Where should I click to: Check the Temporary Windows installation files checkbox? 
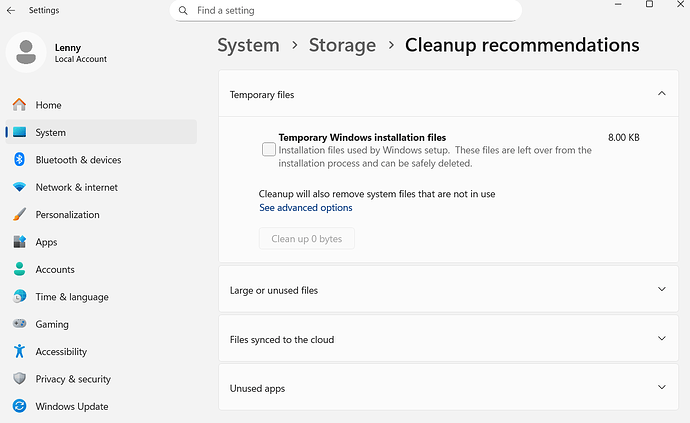tap(269, 150)
